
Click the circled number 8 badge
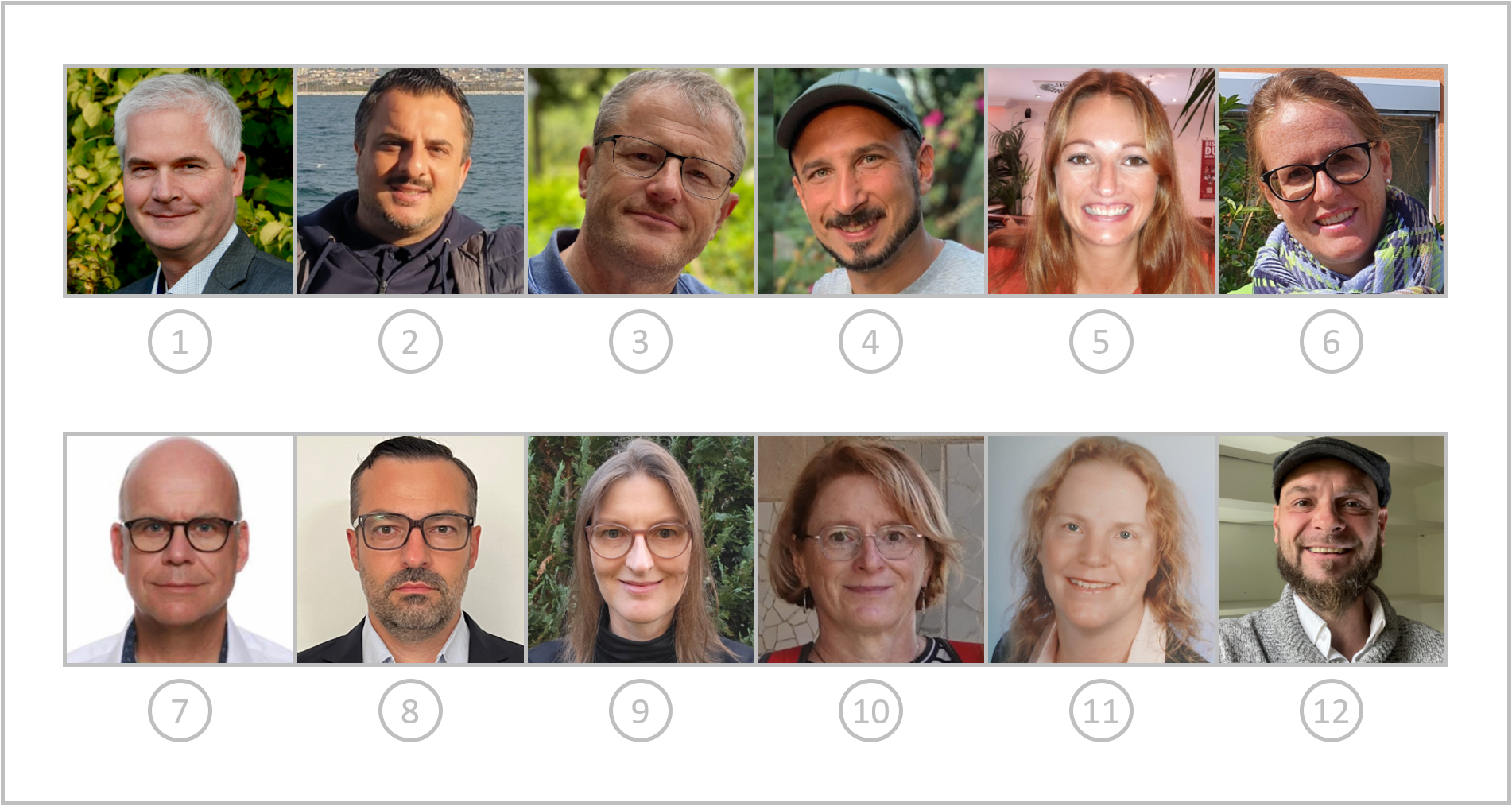coord(410,711)
